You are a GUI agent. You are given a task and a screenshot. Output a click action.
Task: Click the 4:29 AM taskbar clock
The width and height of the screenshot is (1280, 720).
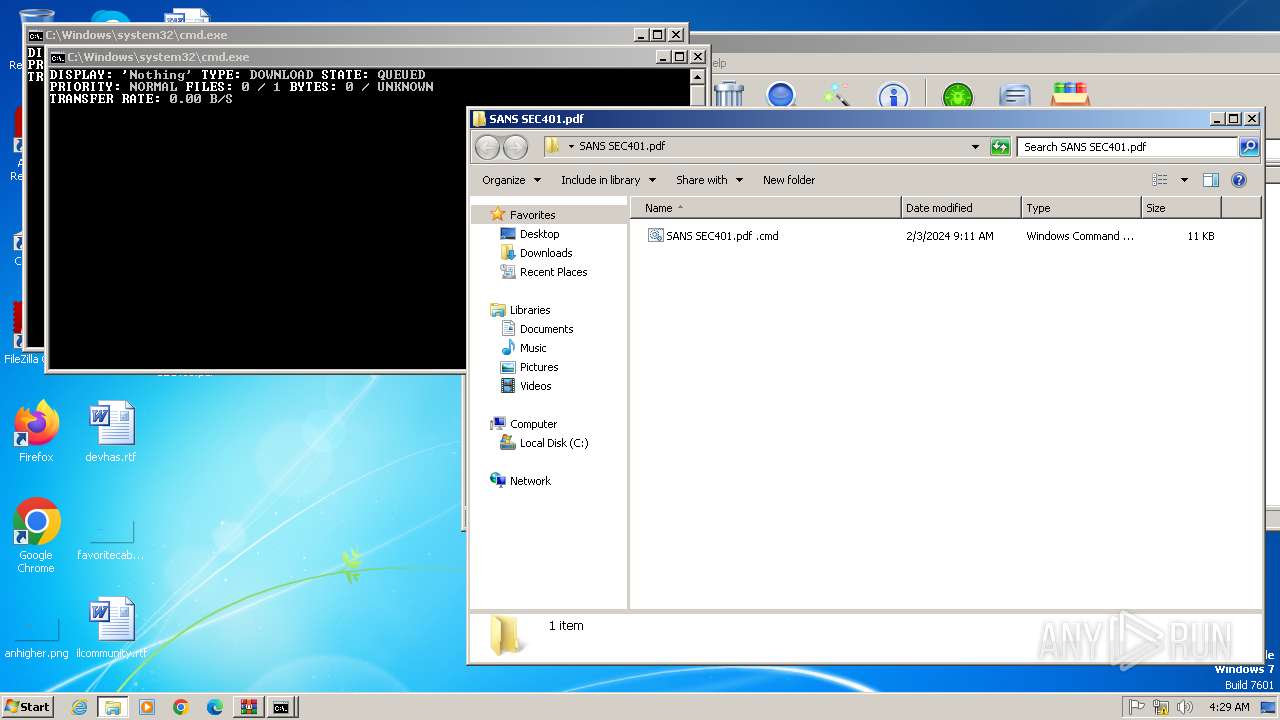1229,707
